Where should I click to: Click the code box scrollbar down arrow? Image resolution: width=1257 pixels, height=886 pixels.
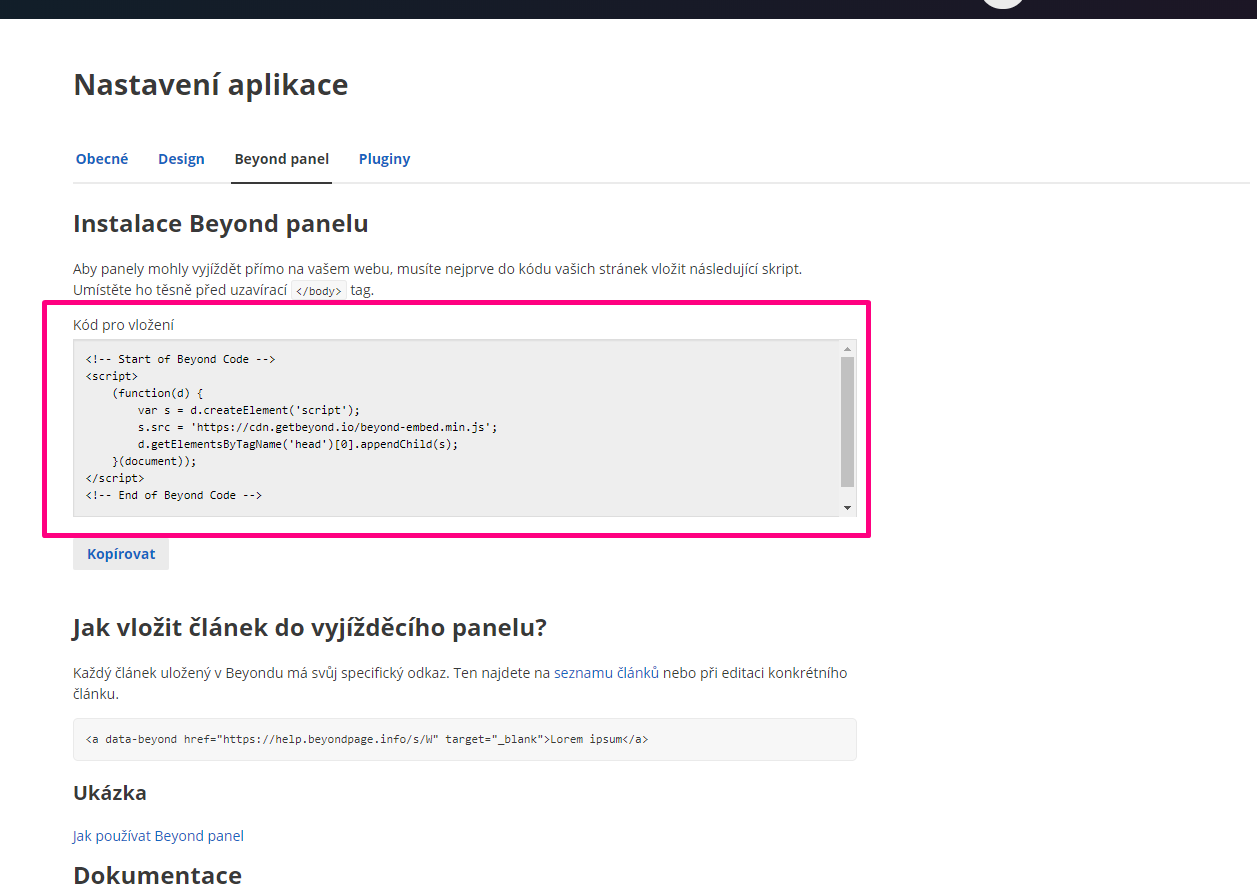pyautogui.click(x=848, y=508)
